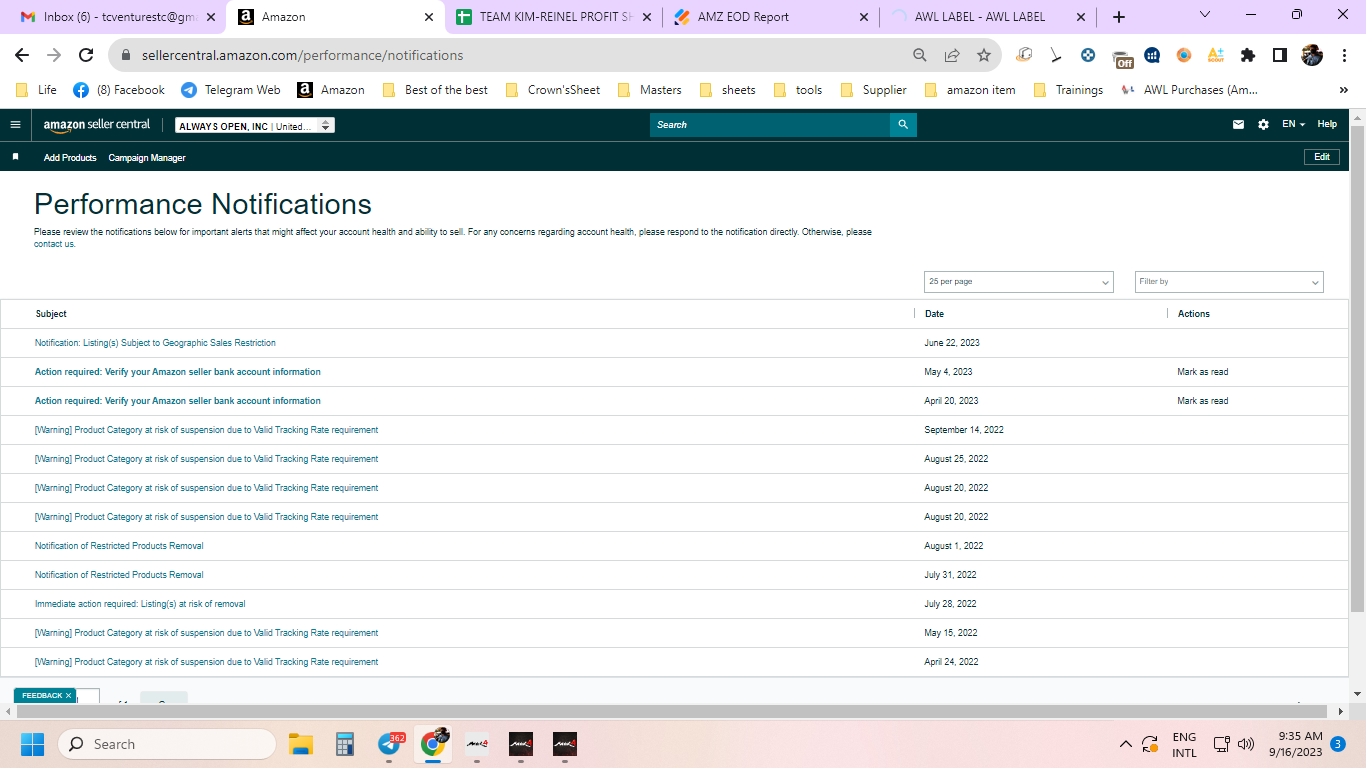Open the Chrome Extensions puzzle icon
The image size is (1366, 768).
pos(1248,55)
